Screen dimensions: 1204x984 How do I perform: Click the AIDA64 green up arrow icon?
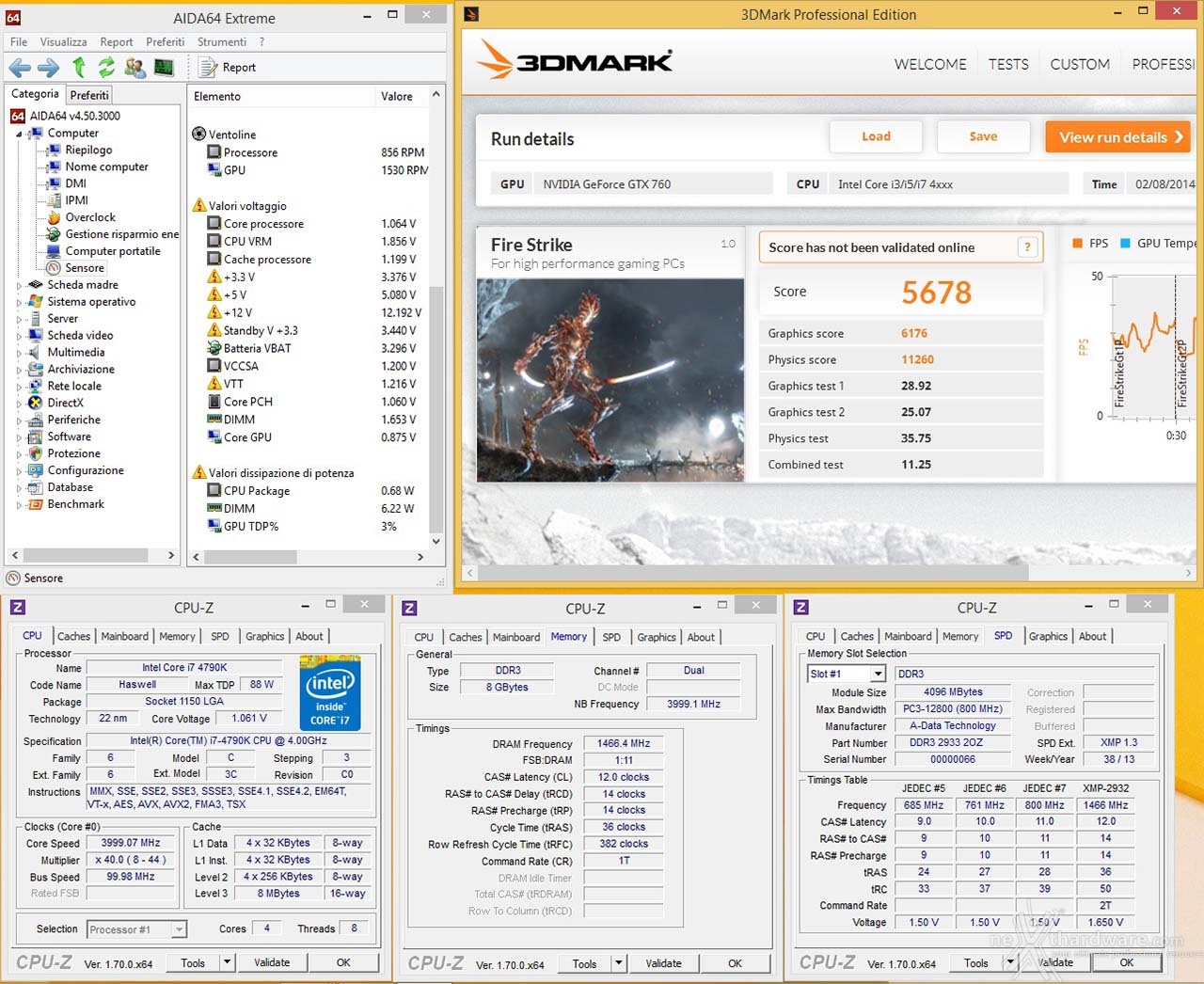(x=79, y=67)
